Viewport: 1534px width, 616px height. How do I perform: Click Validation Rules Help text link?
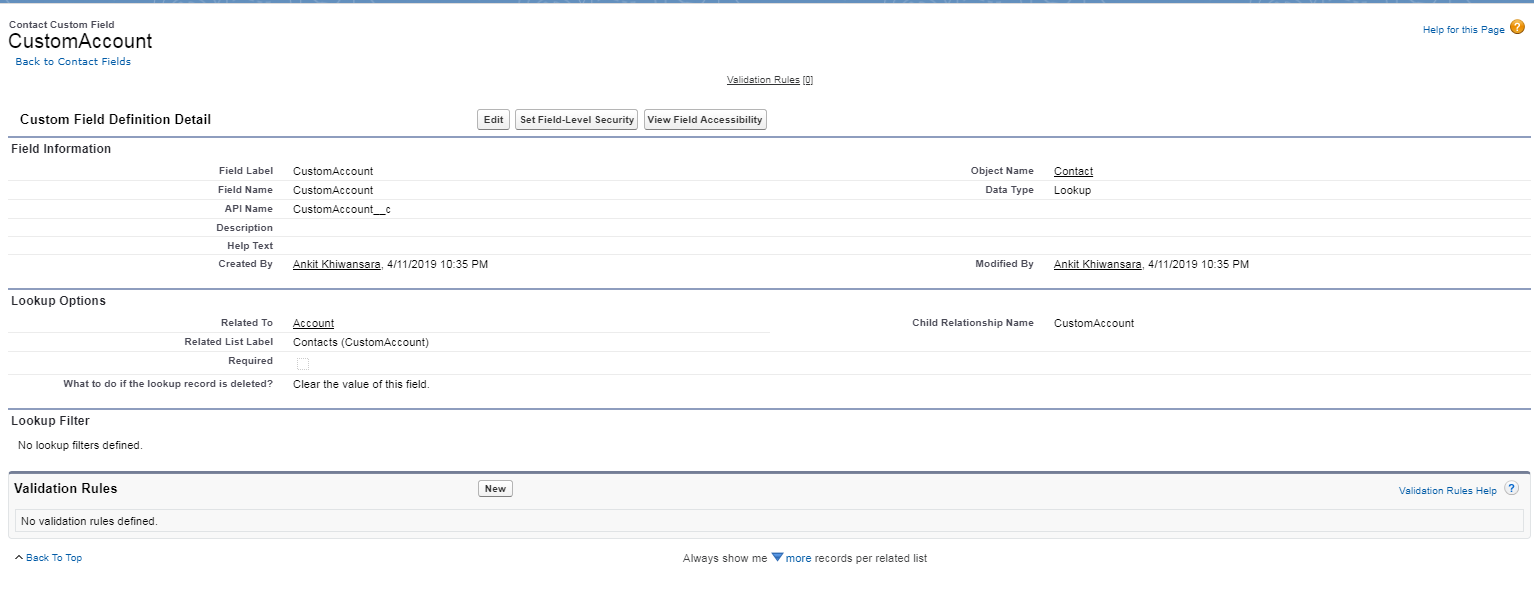click(1446, 489)
